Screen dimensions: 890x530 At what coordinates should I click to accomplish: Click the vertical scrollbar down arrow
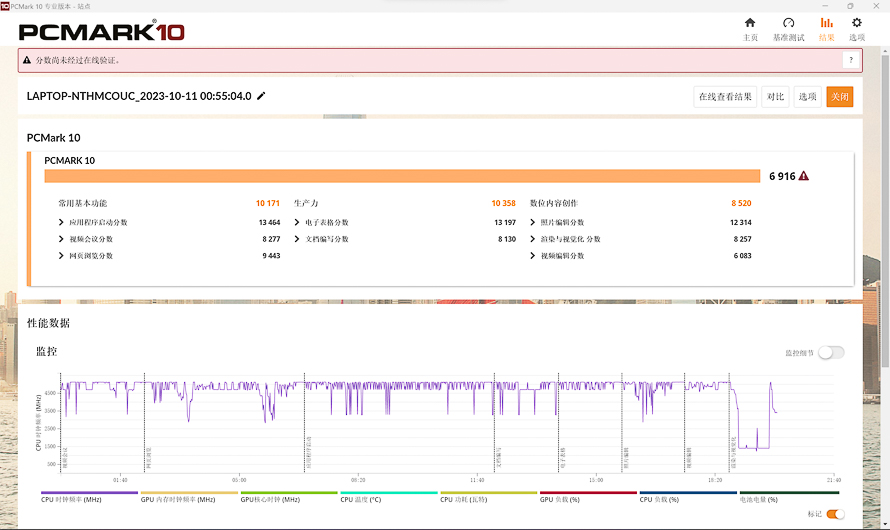[885, 525]
